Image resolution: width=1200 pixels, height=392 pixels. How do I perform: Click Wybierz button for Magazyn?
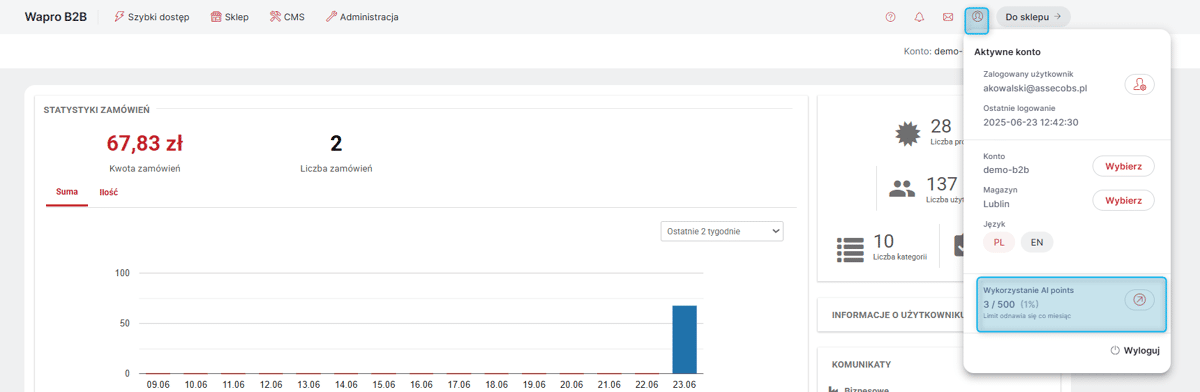pos(1123,200)
